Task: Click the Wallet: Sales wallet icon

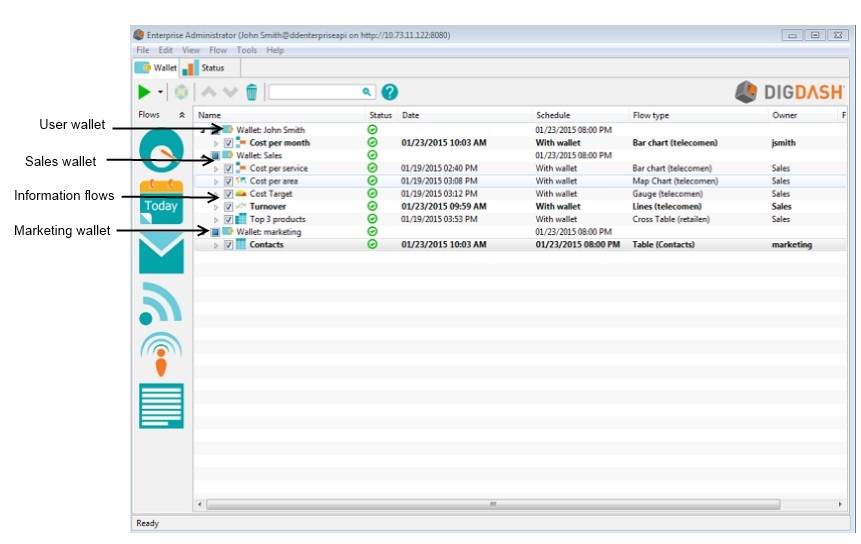Action: (x=227, y=155)
